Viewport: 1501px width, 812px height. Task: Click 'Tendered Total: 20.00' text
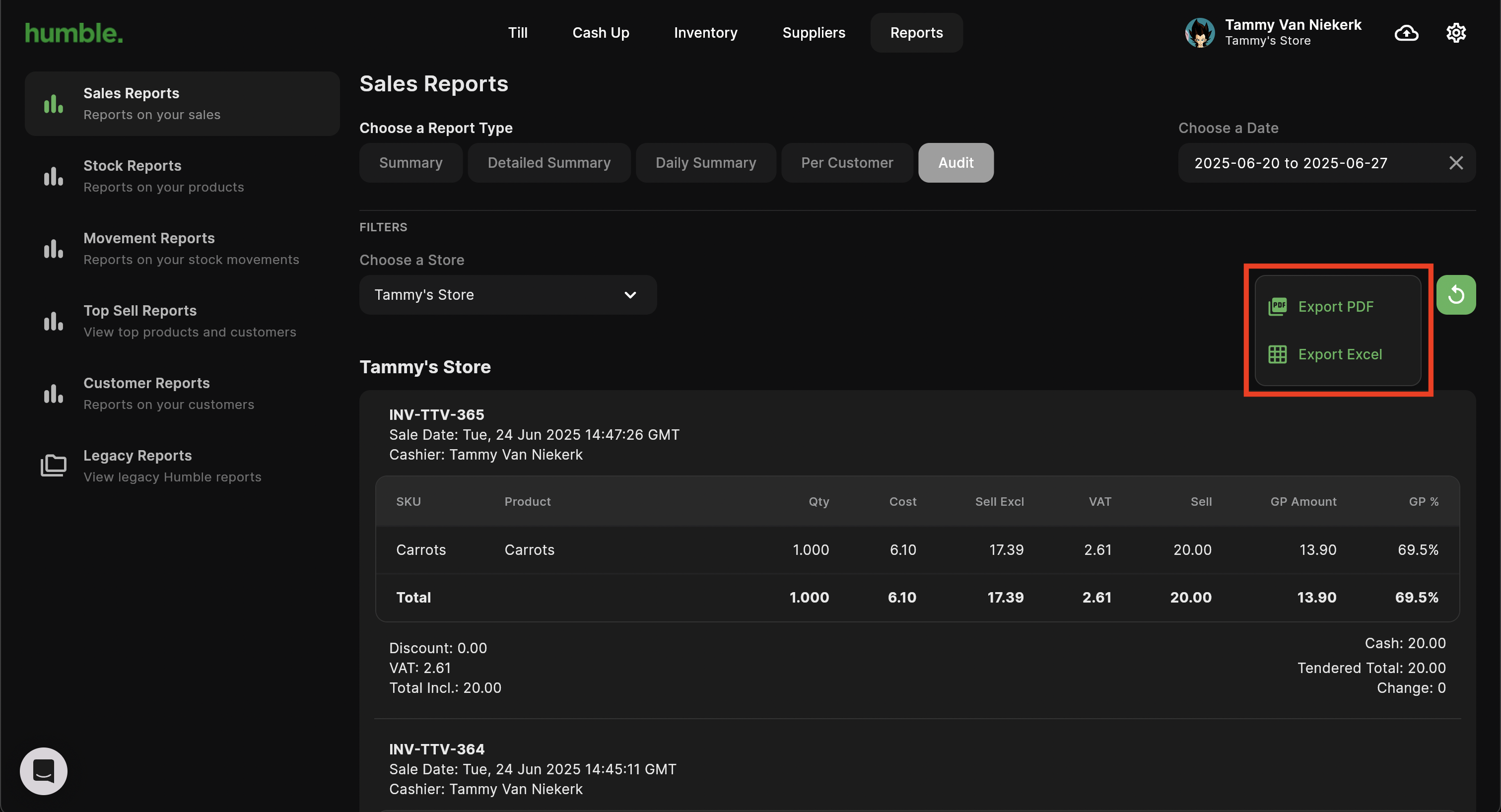click(1371, 668)
